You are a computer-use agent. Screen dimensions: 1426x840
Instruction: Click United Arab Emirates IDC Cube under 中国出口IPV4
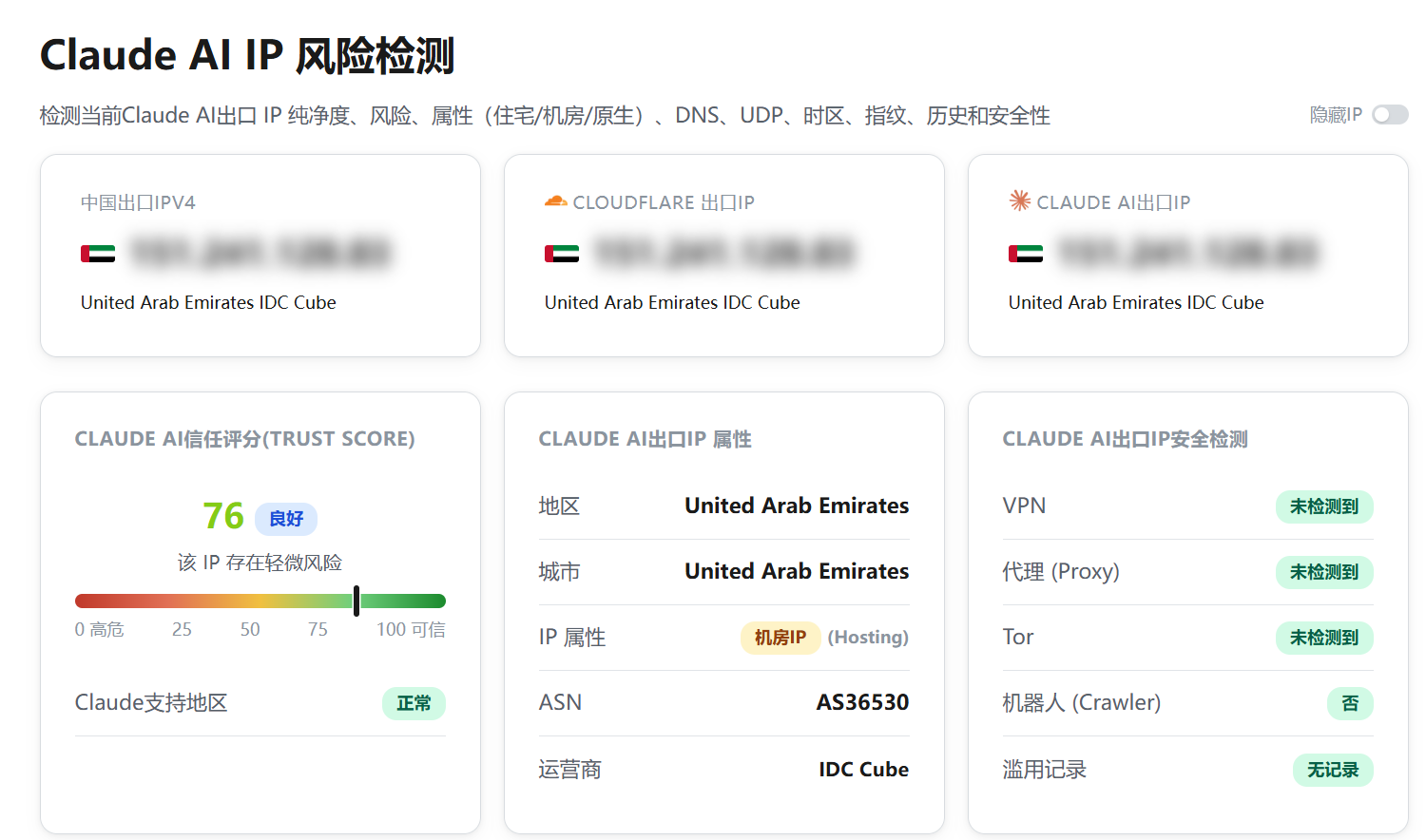[208, 302]
